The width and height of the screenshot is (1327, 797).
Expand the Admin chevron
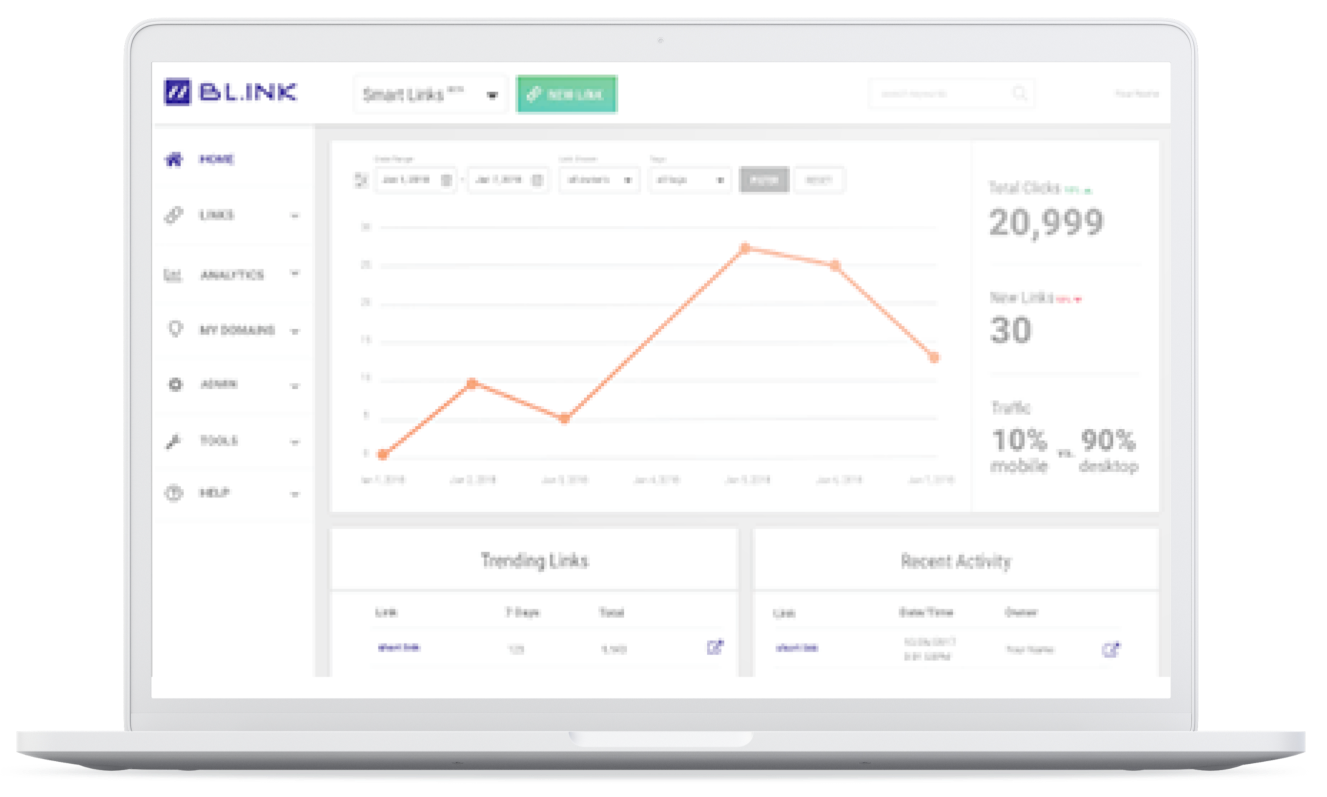coord(295,385)
